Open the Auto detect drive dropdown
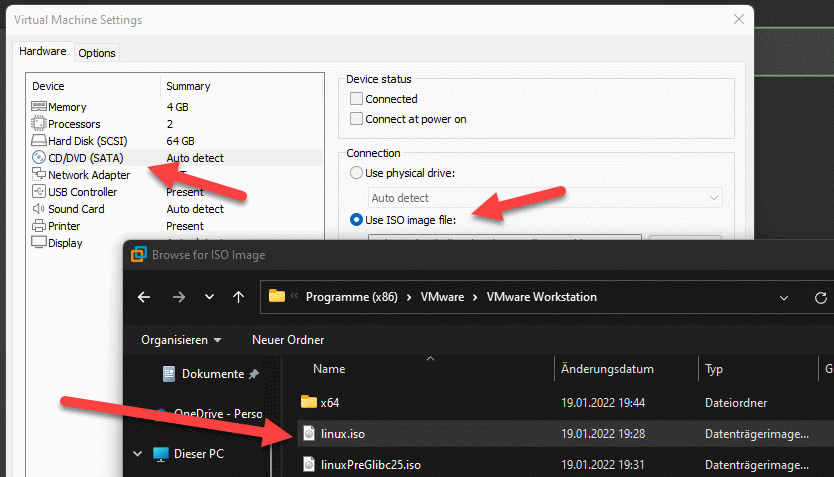The width and height of the screenshot is (834, 477). 714,198
